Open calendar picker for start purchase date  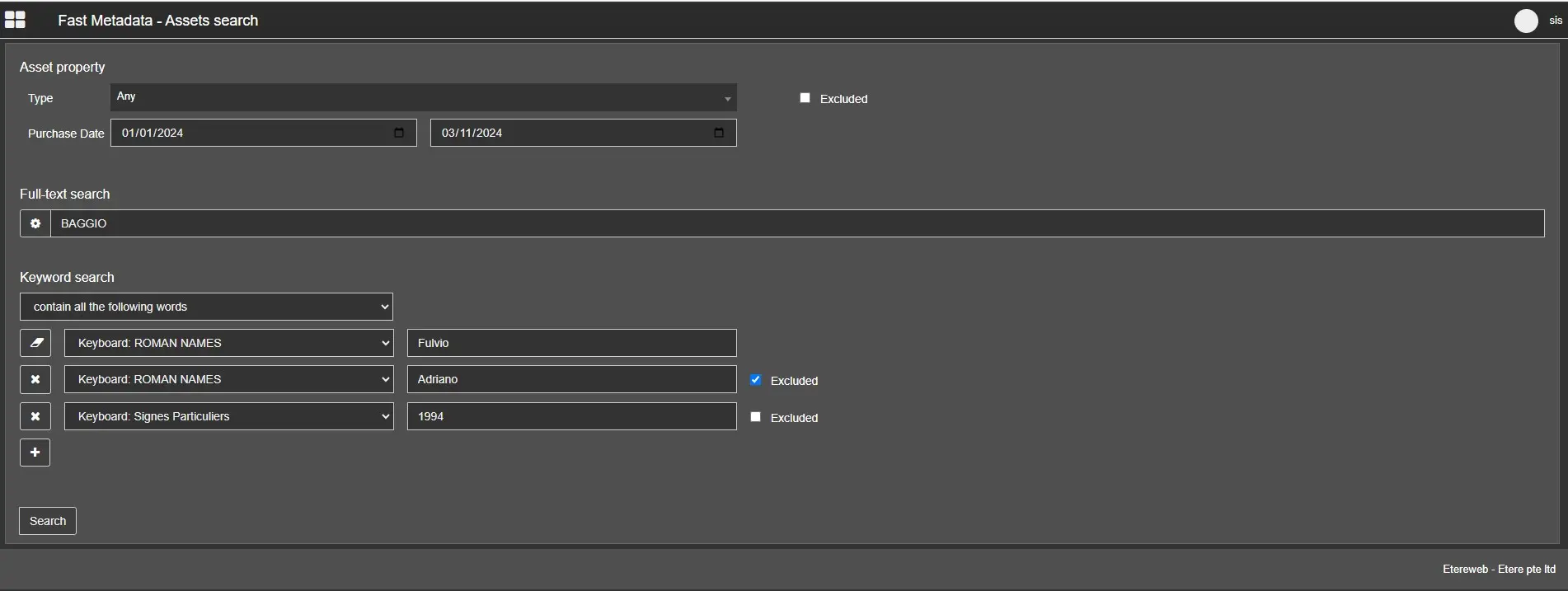pyautogui.click(x=399, y=133)
